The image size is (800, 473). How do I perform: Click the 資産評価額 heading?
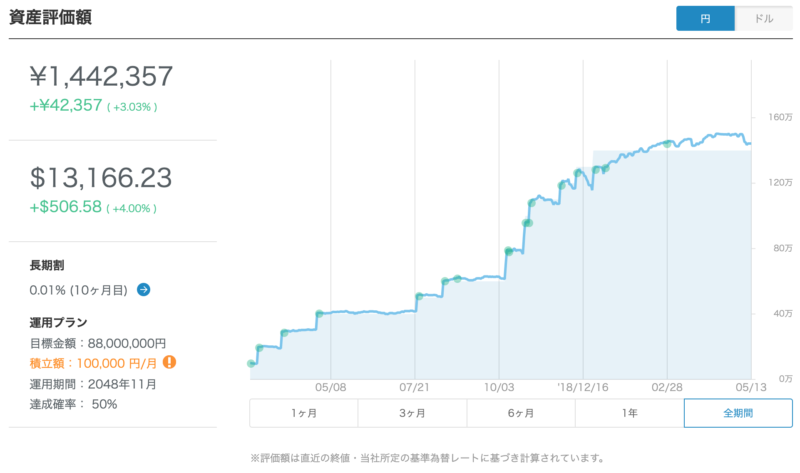coord(50,17)
